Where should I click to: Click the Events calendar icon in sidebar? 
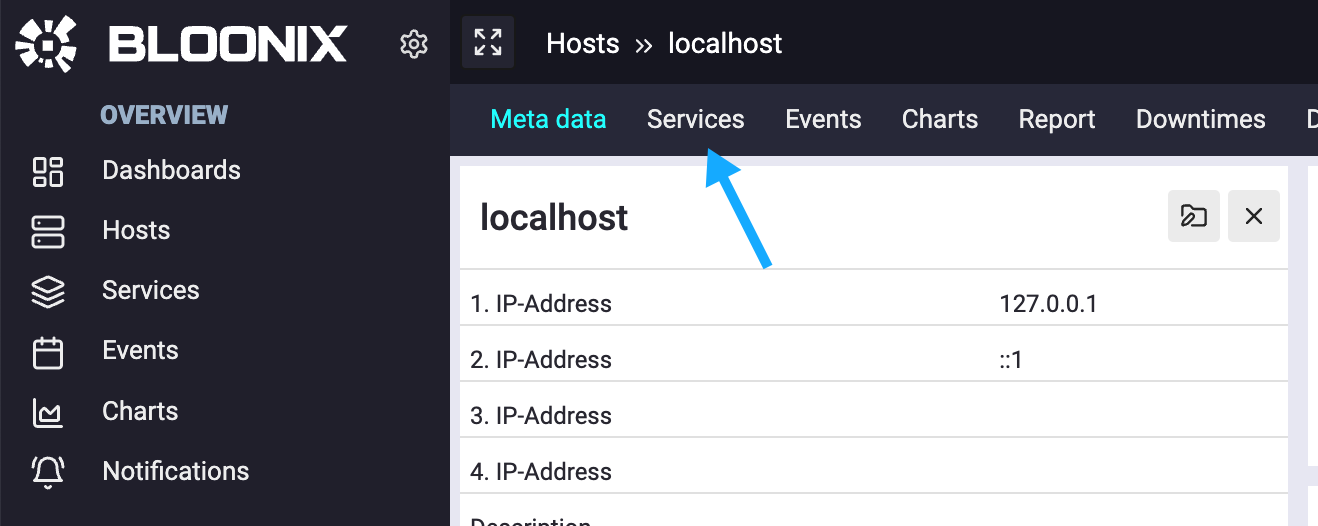click(x=48, y=352)
